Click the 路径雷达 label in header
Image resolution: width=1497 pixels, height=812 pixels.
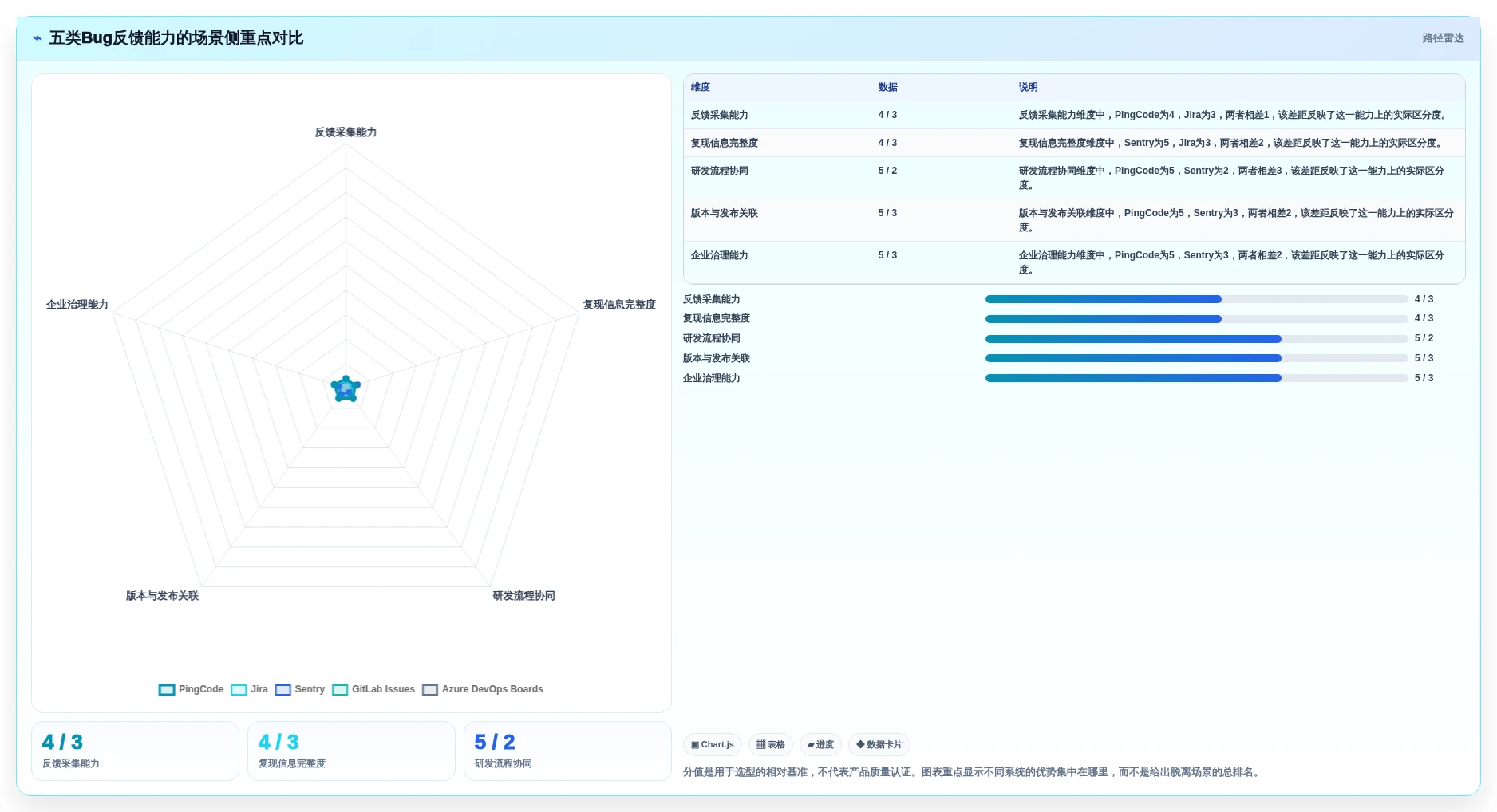click(1443, 38)
